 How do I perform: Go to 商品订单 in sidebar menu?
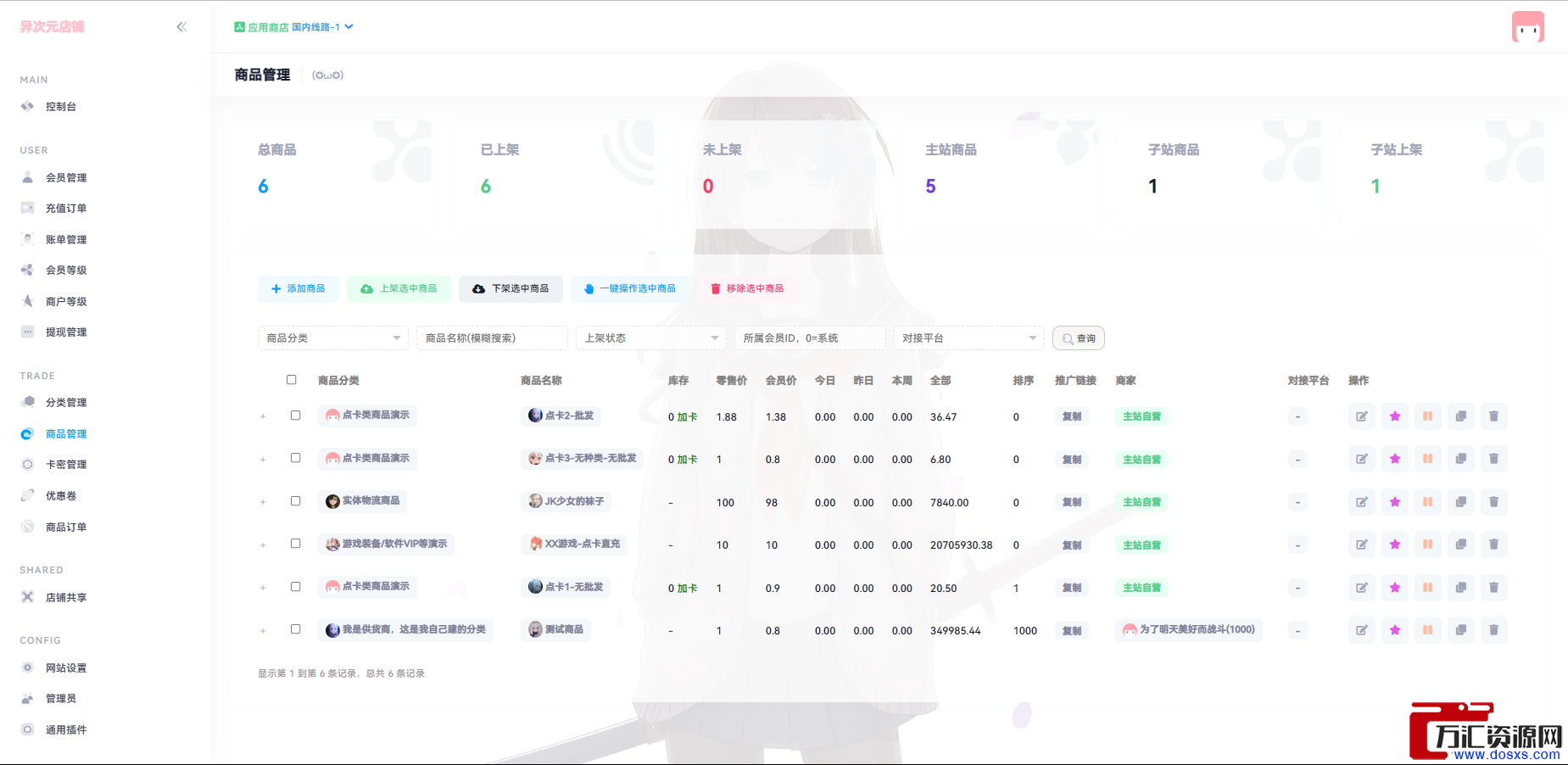click(x=66, y=528)
